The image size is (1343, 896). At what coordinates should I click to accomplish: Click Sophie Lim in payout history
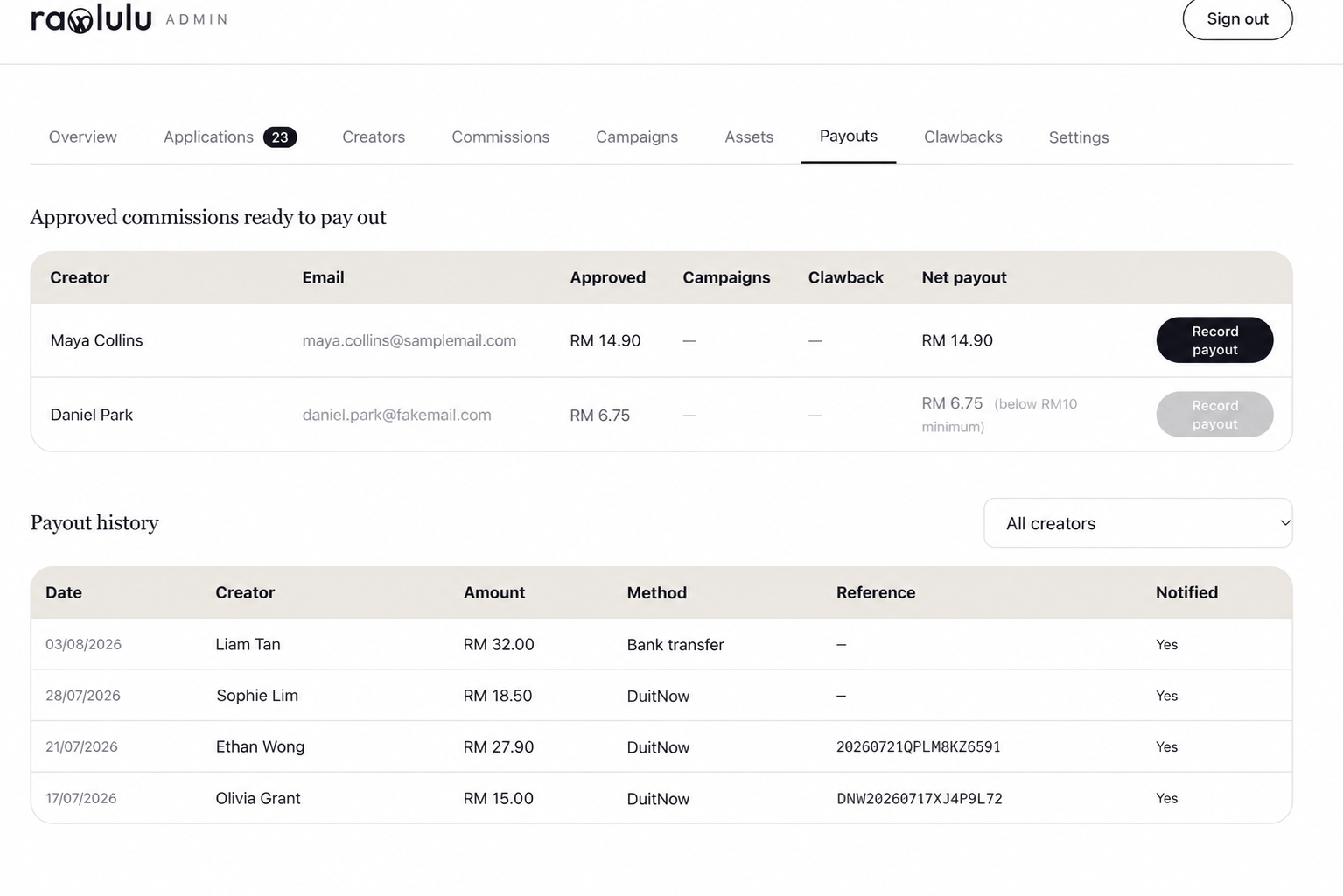coord(257,696)
